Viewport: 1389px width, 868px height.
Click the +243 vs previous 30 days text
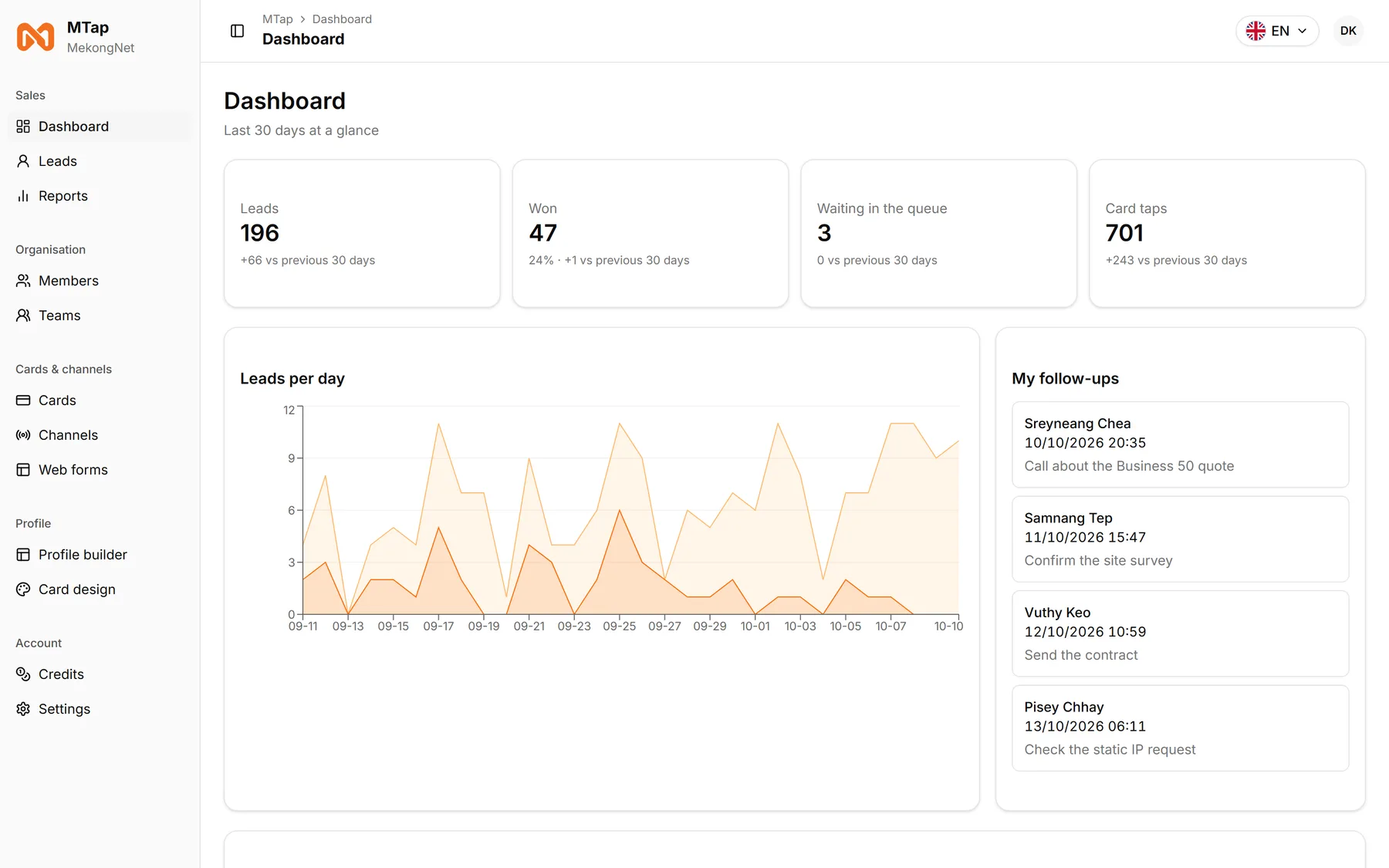[1176, 261]
